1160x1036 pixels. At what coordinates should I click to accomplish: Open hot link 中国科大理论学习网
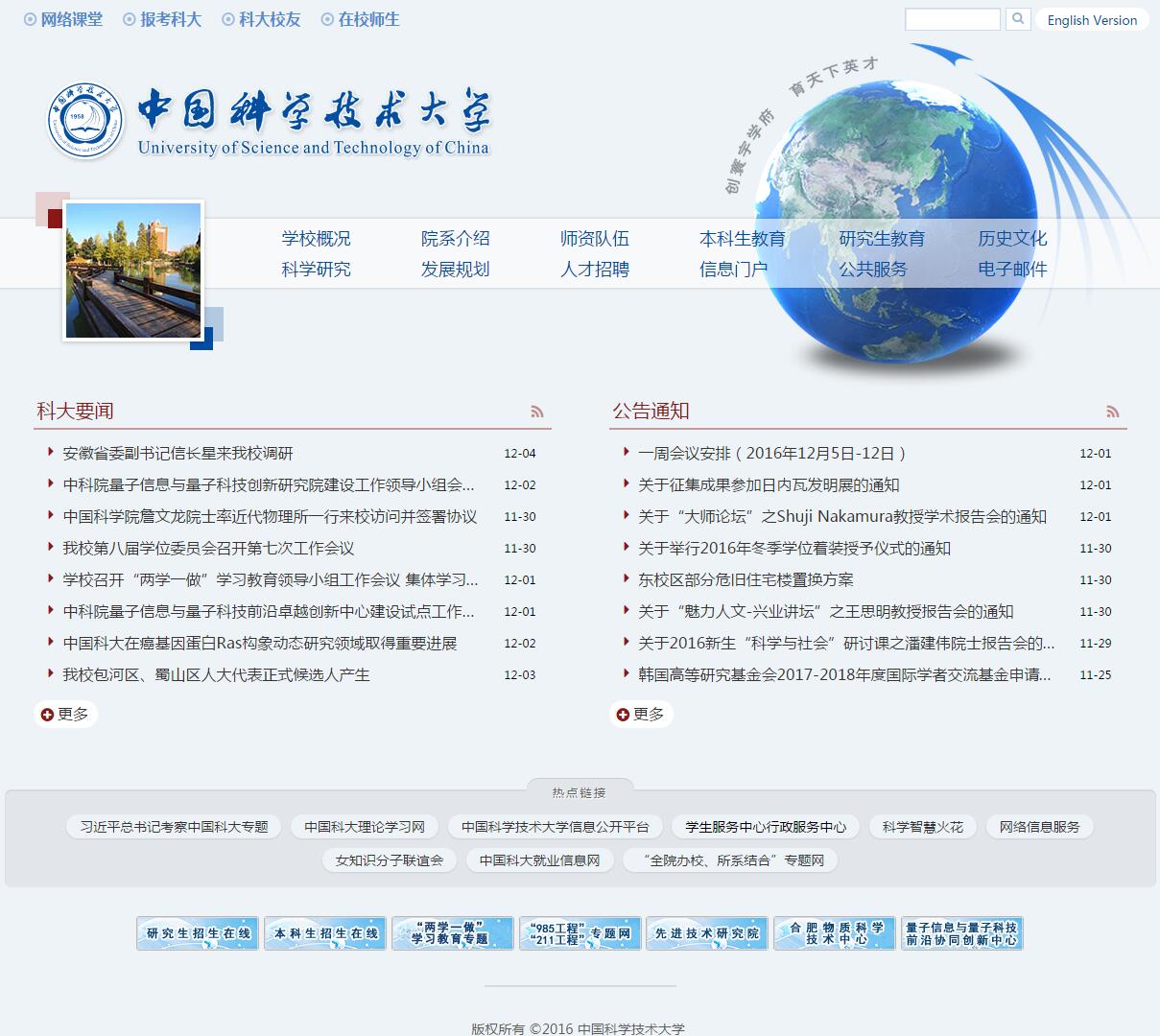point(365,827)
